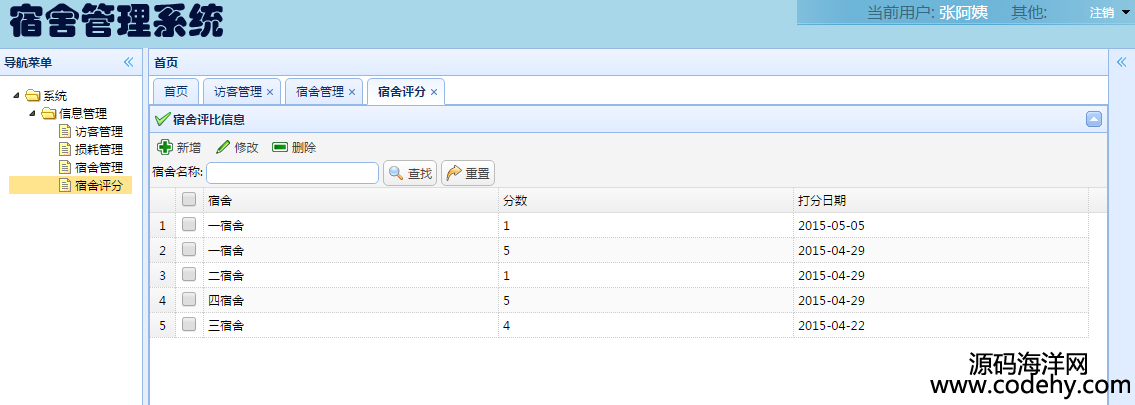Image resolution: width=1135 pixels, height=405 pixels.
Task: Click the 删除 delete minus icon
Action: 280,147
